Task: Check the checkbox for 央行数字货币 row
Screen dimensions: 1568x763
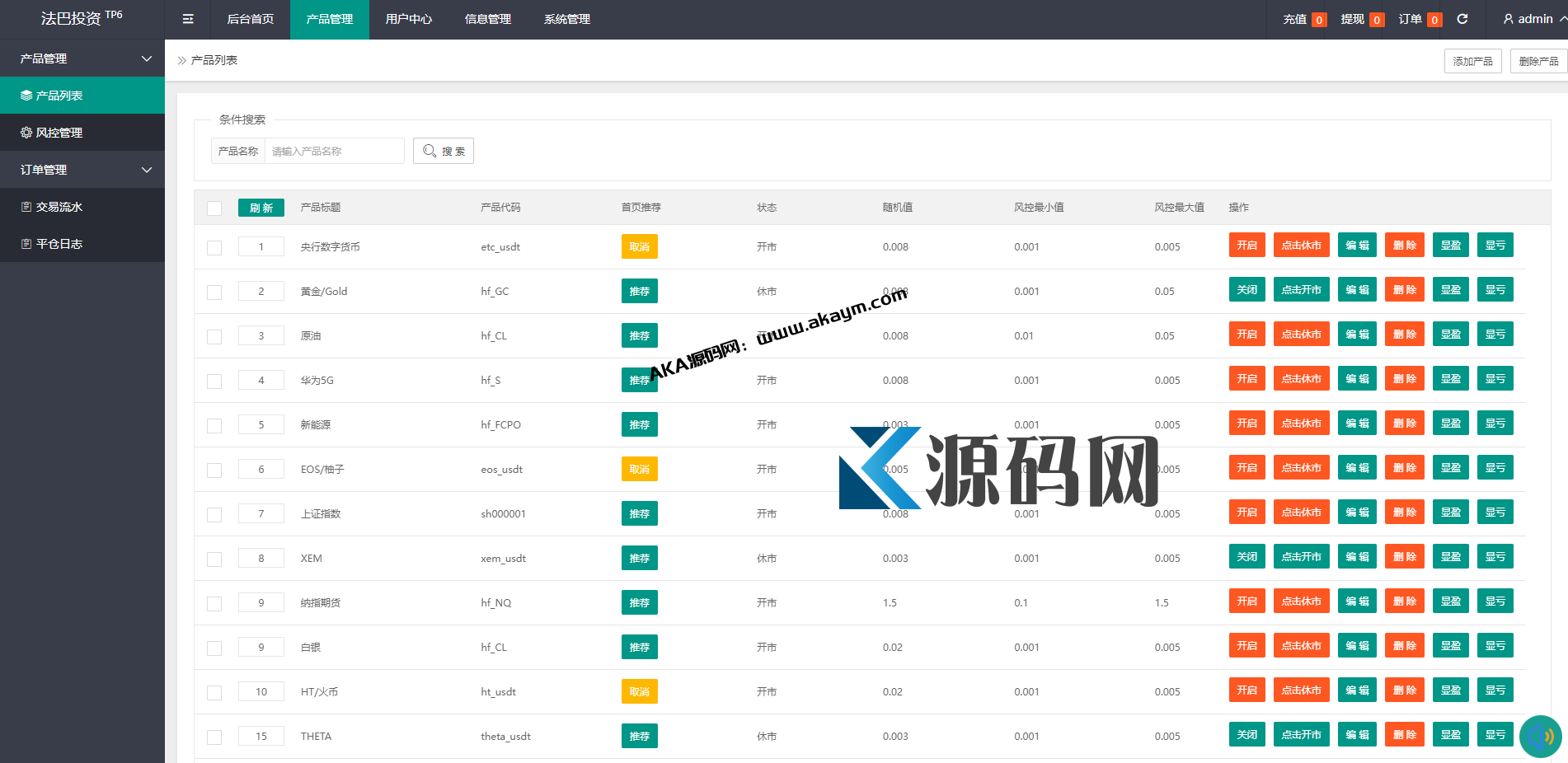Action: 214,248
